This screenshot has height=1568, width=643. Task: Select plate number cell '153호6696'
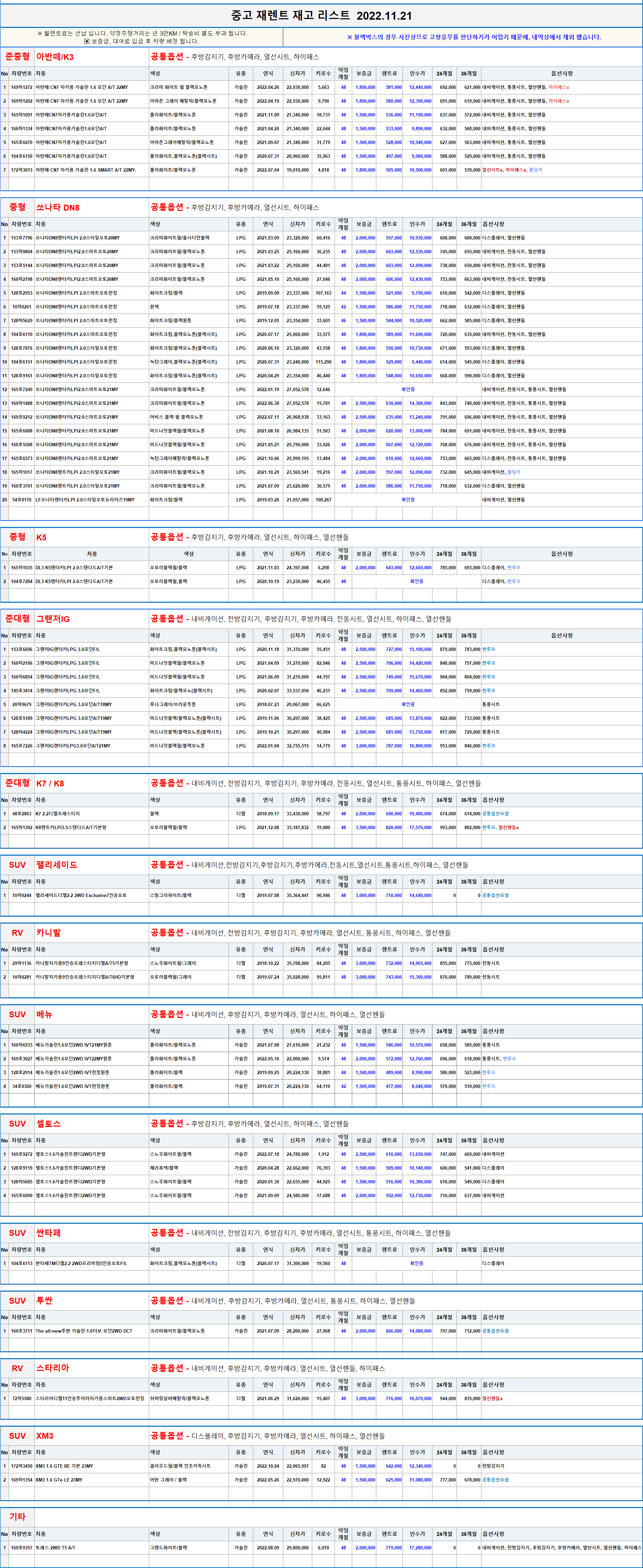click(21, 649)
